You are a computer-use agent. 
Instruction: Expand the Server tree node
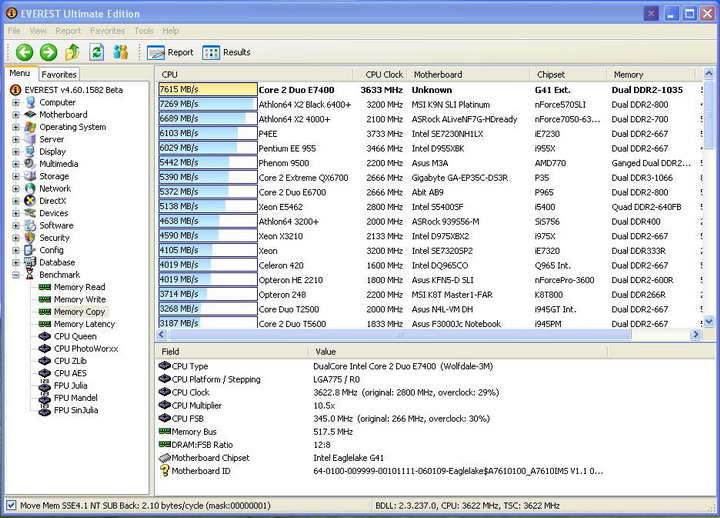(x=16, y=139)
